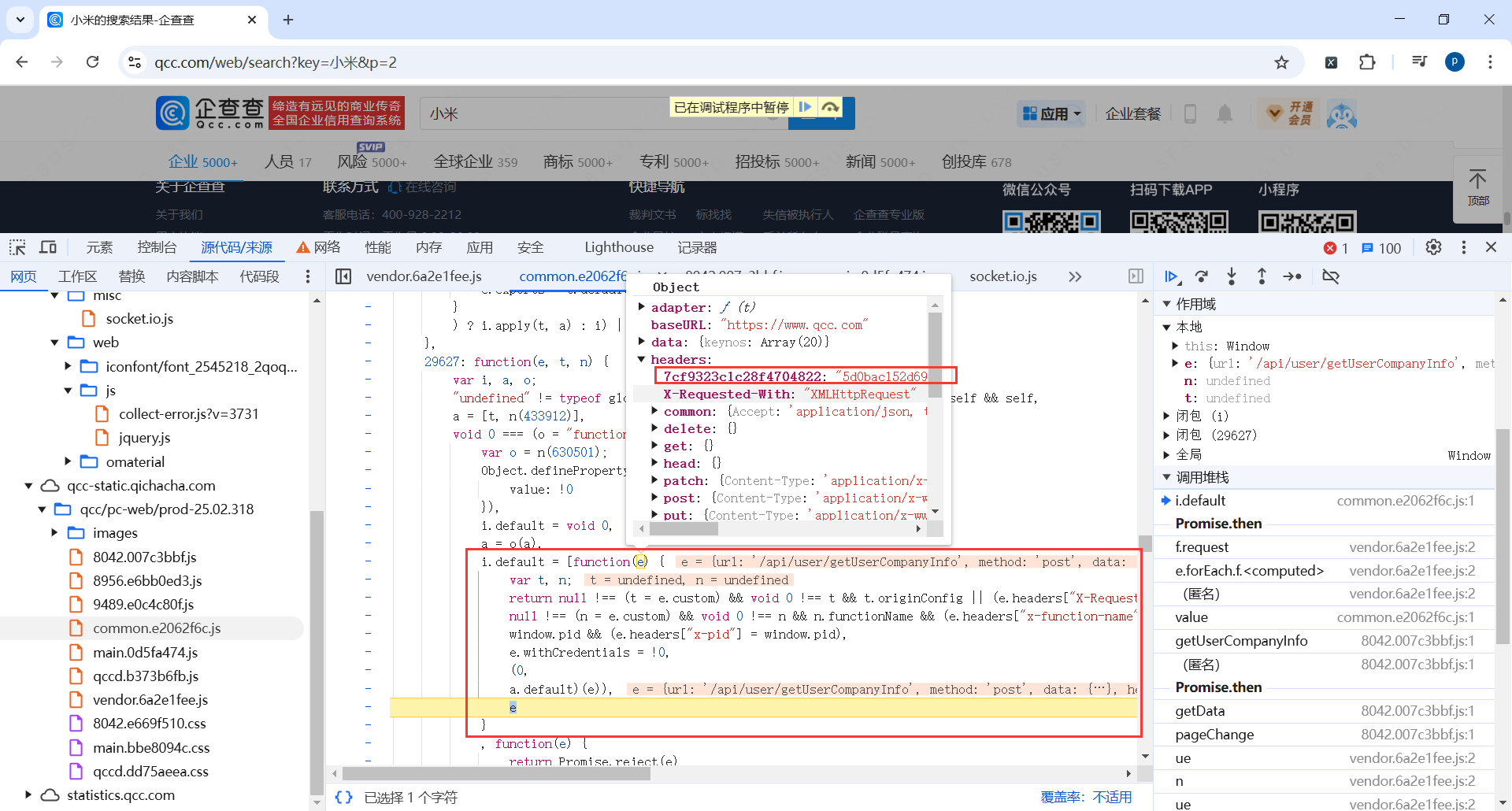Select the 工作区 navigator tab
Image resolution: width=1512 pixels, height=811 pixels.
[77, 276]
